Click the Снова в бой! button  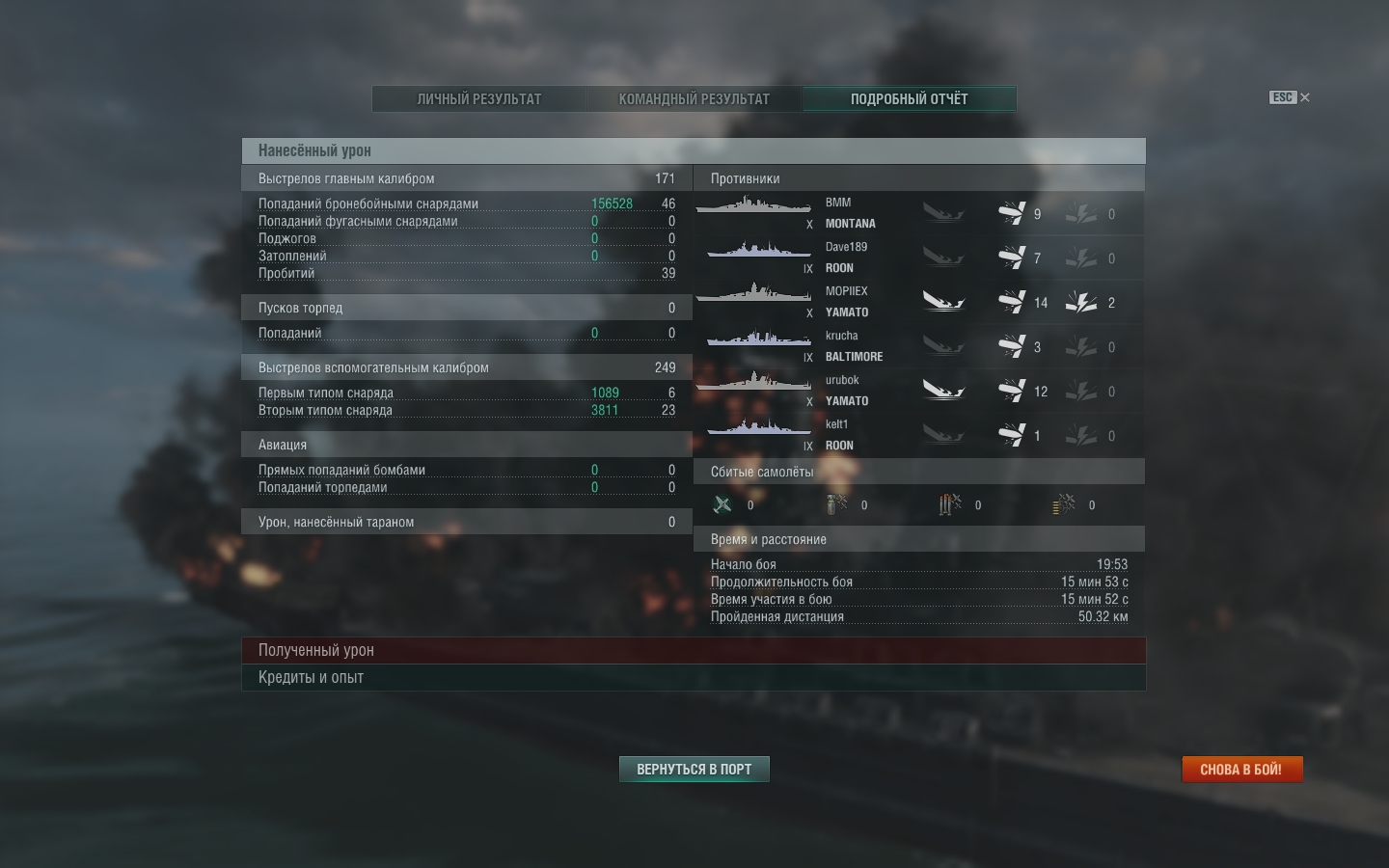click(x=1241, y=769)
